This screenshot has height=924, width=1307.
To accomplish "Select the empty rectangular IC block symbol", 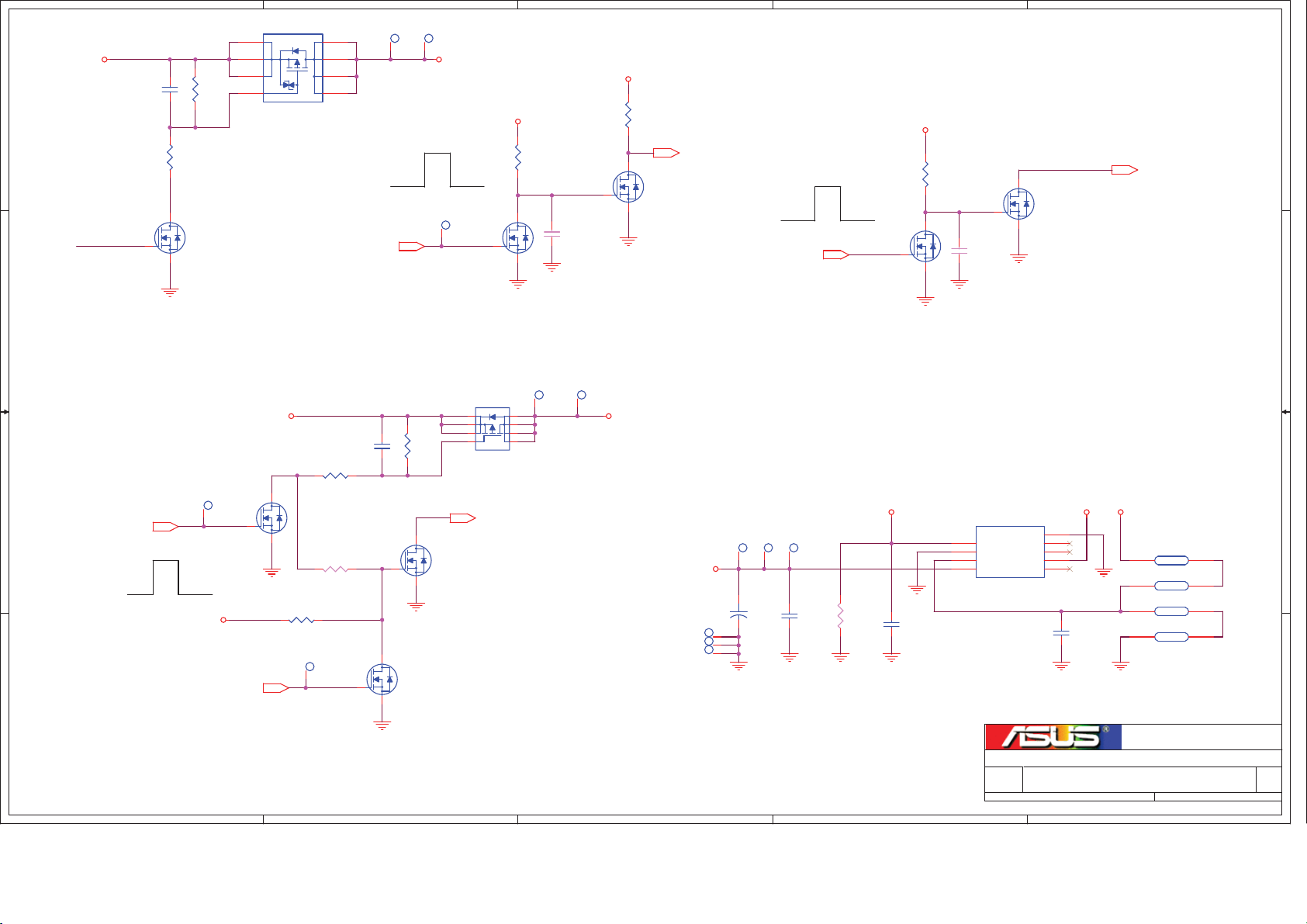I will tap(1009, 552).
